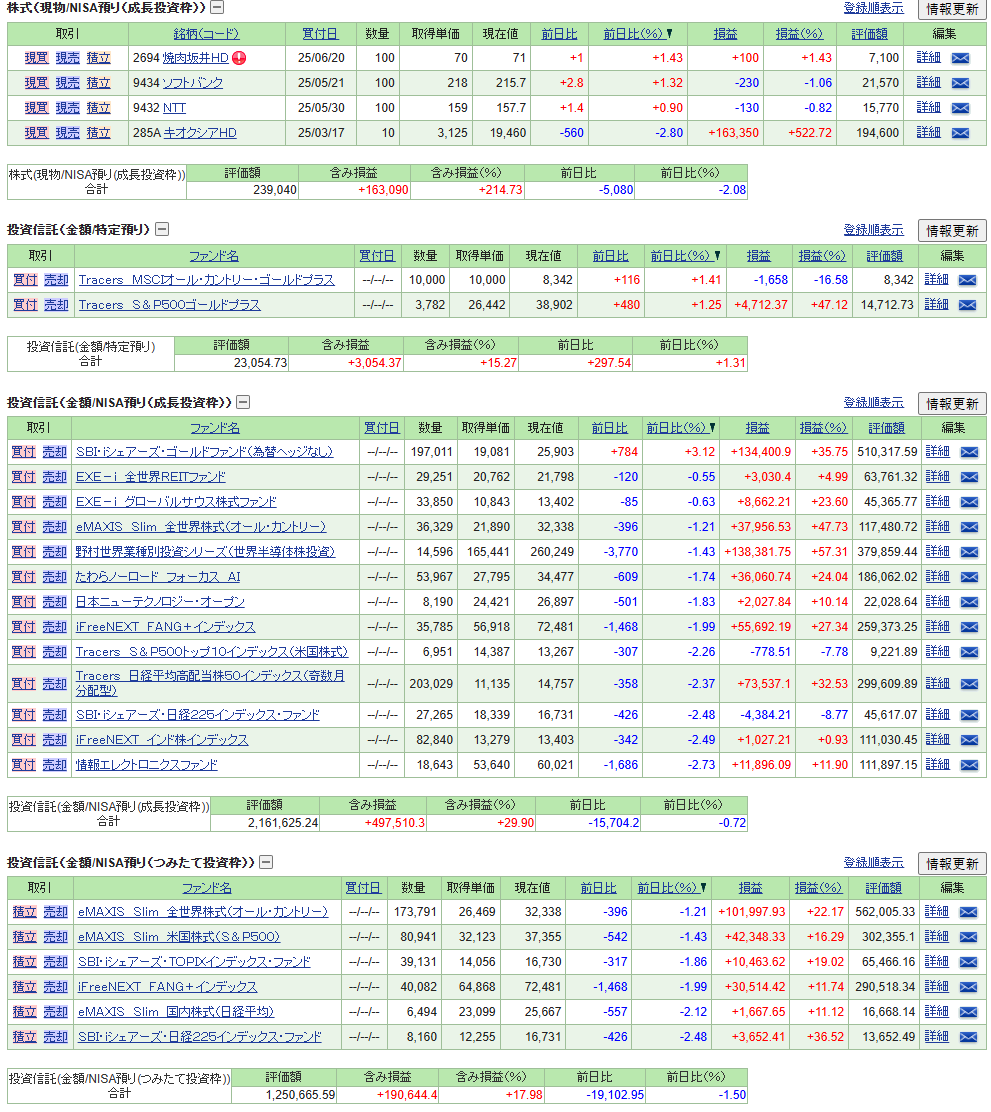The width and height of the screenshot is (991, 1112).
Task: Click the mail icon for eMAXIS Slim 米国株式(S&P500)
Action: pyautogui.click(x=967, y=937)
